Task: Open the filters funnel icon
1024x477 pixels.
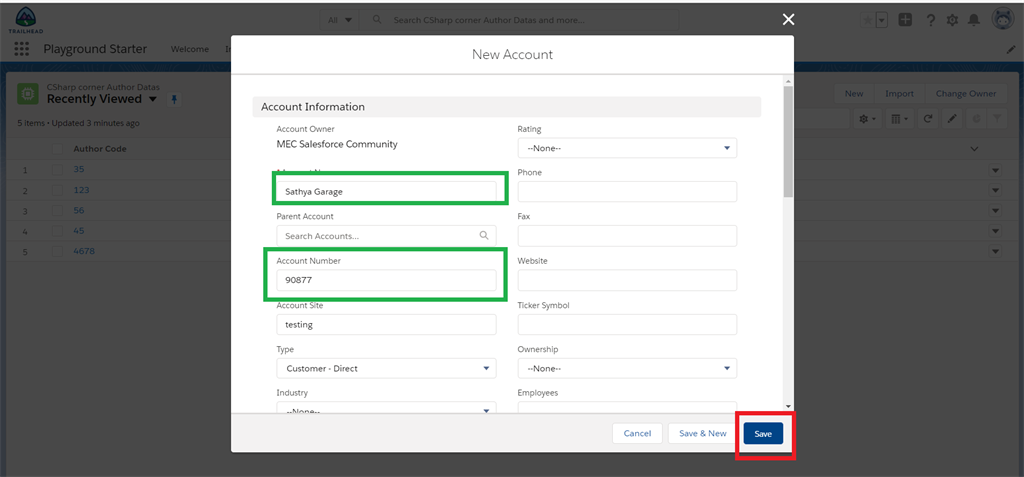Action: tap(997, 119)
